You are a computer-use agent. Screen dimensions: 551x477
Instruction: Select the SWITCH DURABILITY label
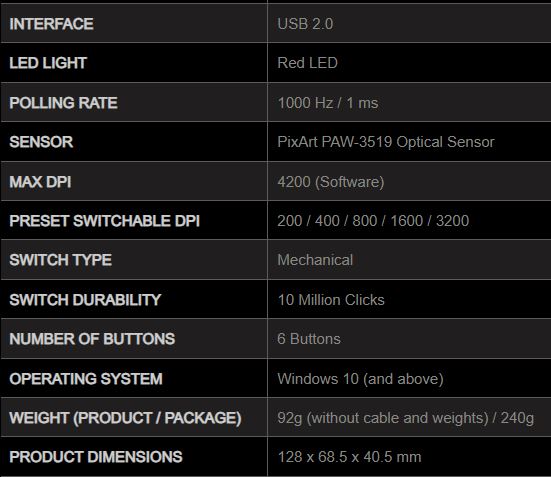[x=85, y=300]
